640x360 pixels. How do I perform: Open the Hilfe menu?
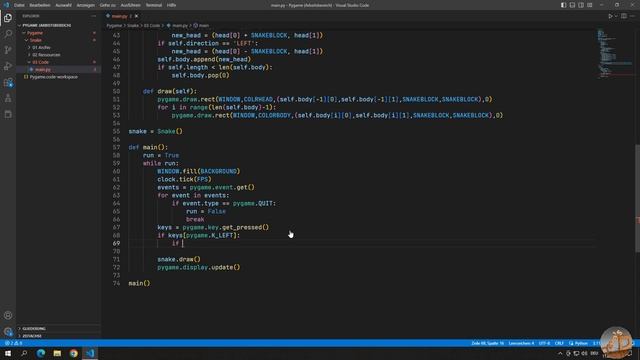click(x=171, y=5)
